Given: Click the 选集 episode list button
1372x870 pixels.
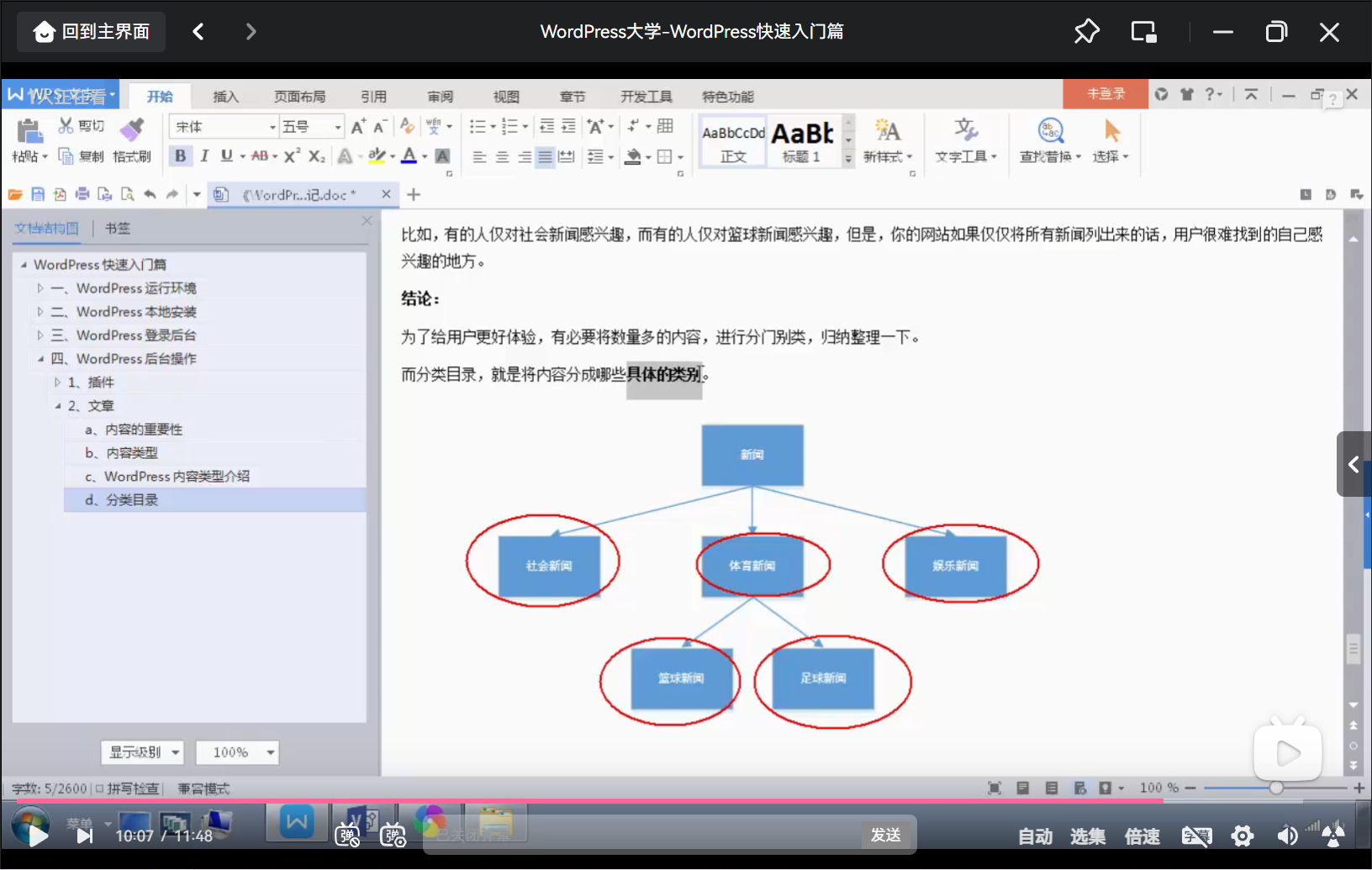Looking at the screenshot, I should [1088, 836].
